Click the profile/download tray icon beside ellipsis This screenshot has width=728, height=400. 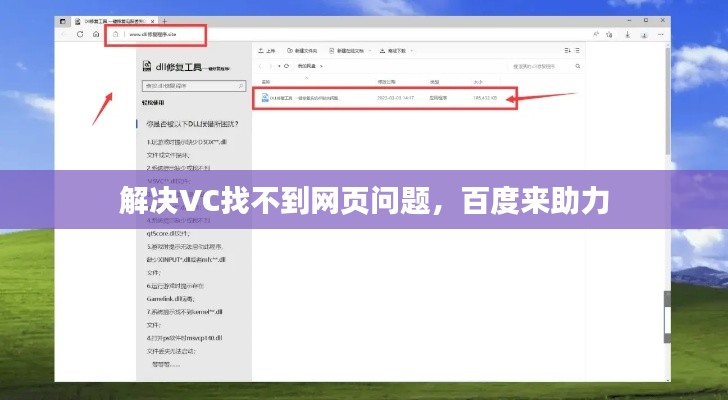point(644,35)
